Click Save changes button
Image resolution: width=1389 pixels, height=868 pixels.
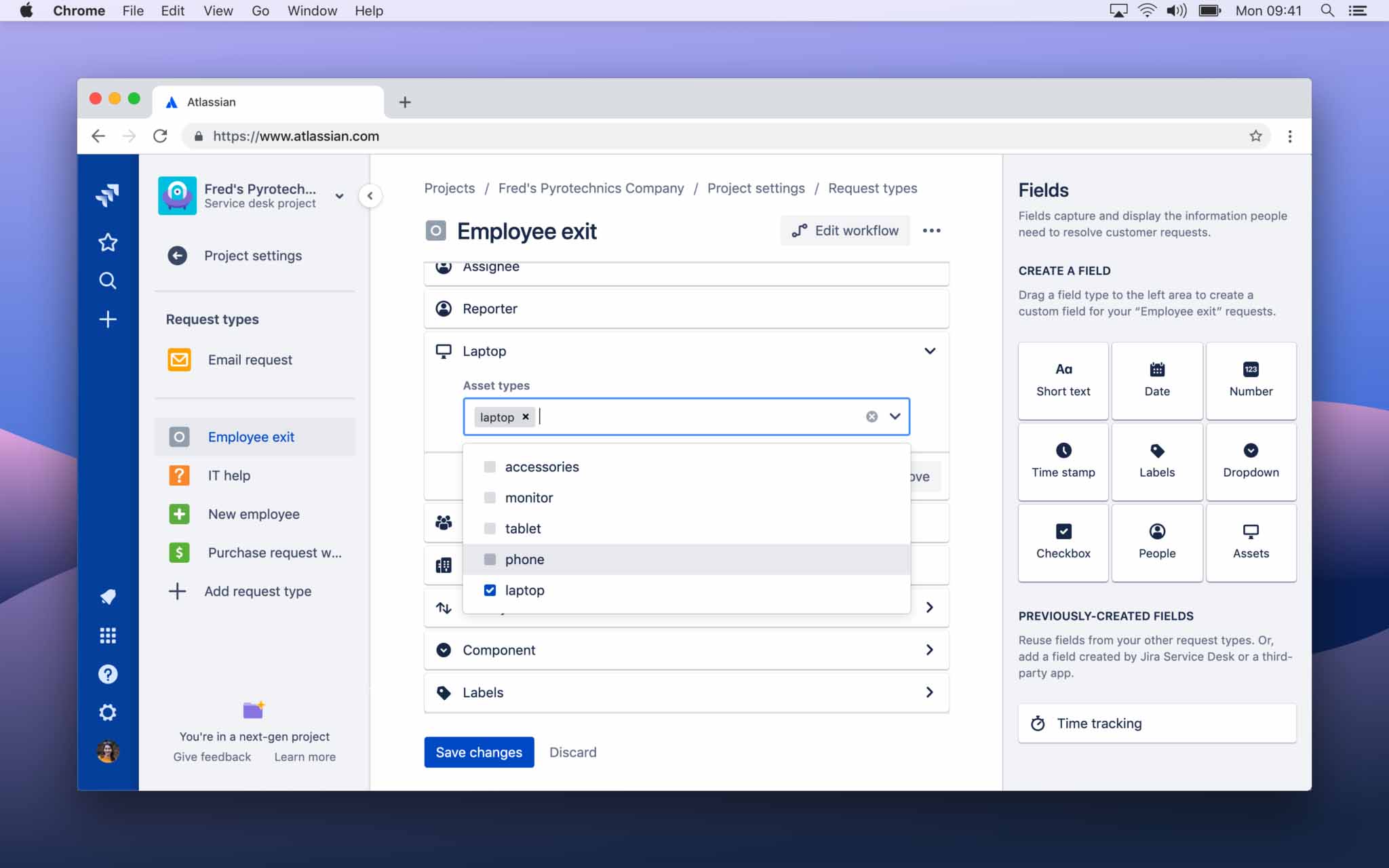coord(479,752)
